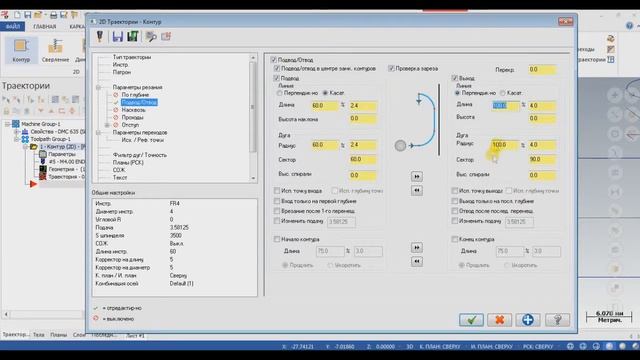The width and height of the screenshot is (640, 360).
Task: Enable the Конец контура checkbox
Action: point(454,239)
